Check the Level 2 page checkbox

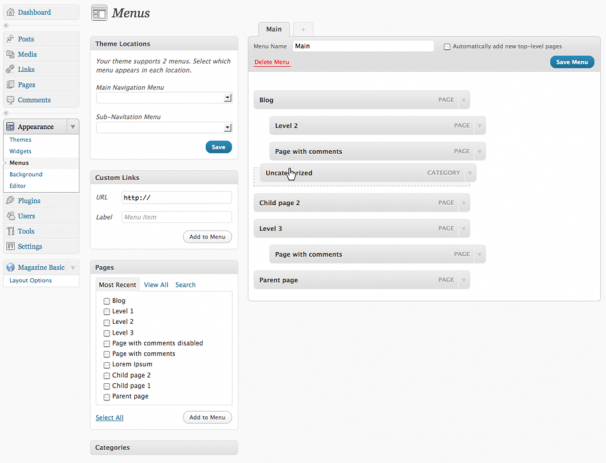click(x=107, y=322)
